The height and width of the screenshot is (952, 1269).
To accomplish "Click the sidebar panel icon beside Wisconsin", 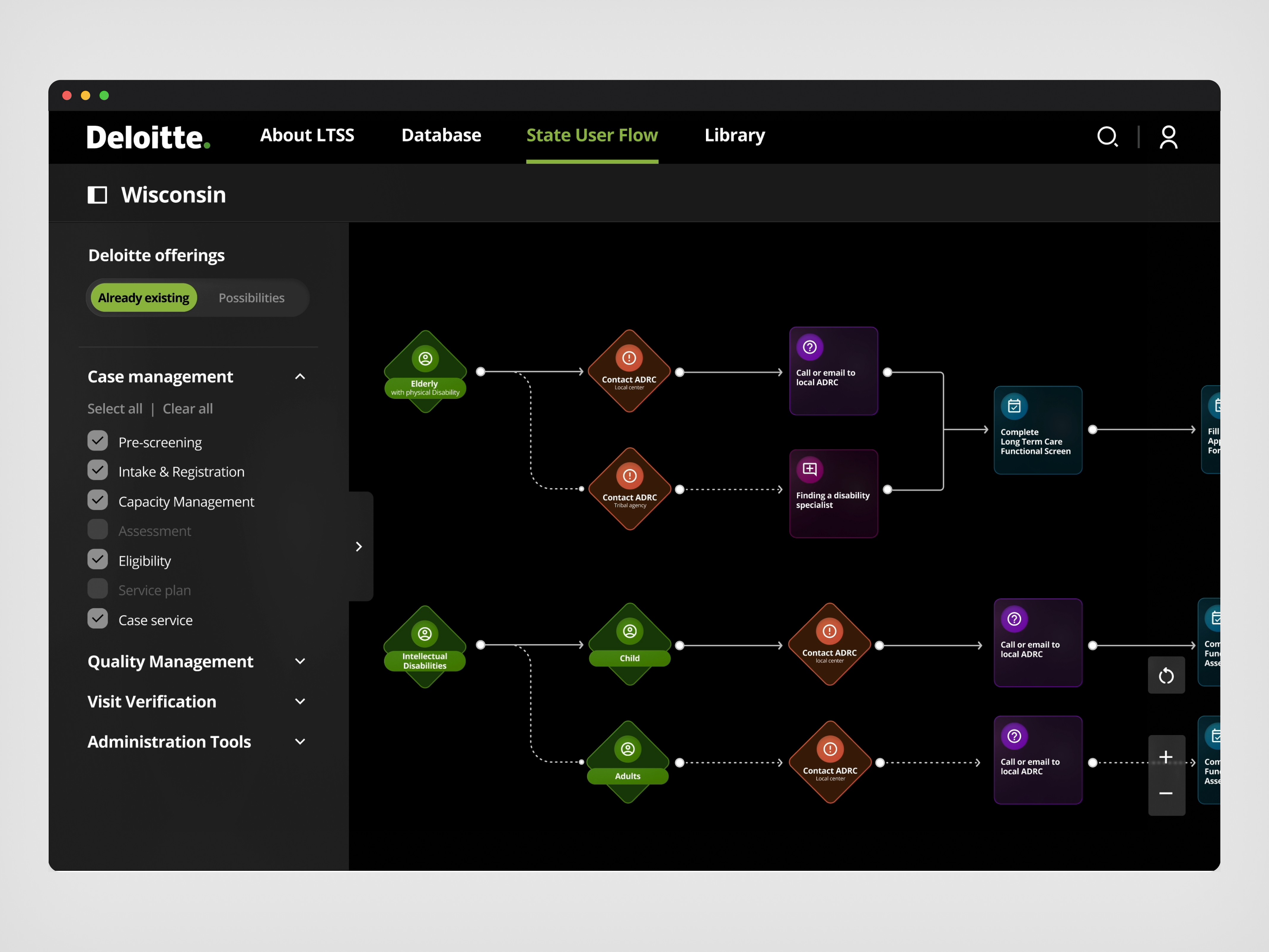I will pyautogui.click(x=97, y=195).
